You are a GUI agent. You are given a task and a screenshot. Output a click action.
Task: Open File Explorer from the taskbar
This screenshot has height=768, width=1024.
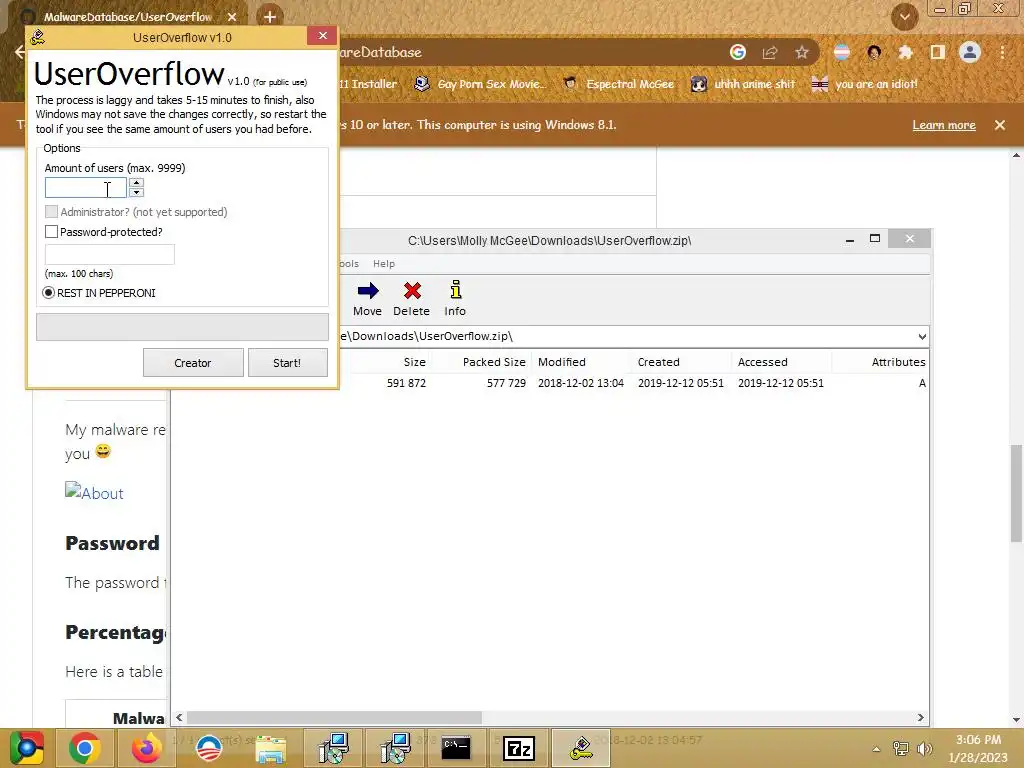pos(271,748)
